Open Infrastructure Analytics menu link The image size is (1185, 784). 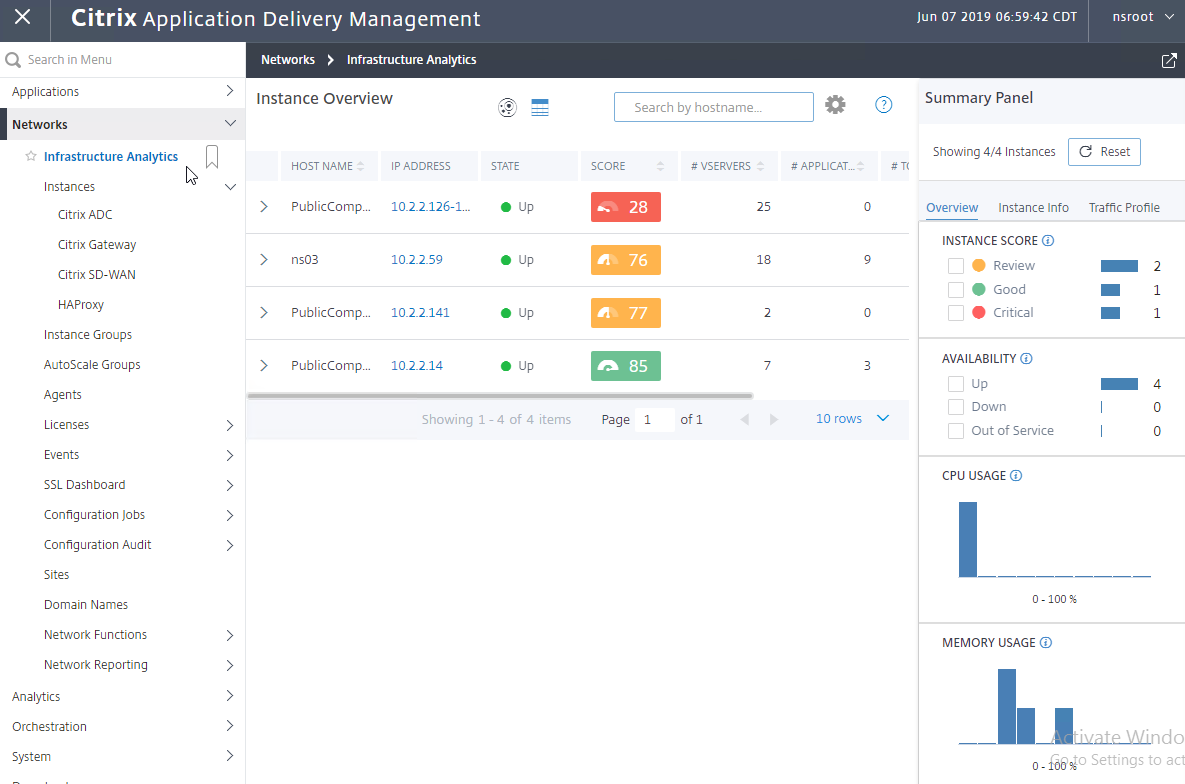pyautogui.click(x=111, y=156)
